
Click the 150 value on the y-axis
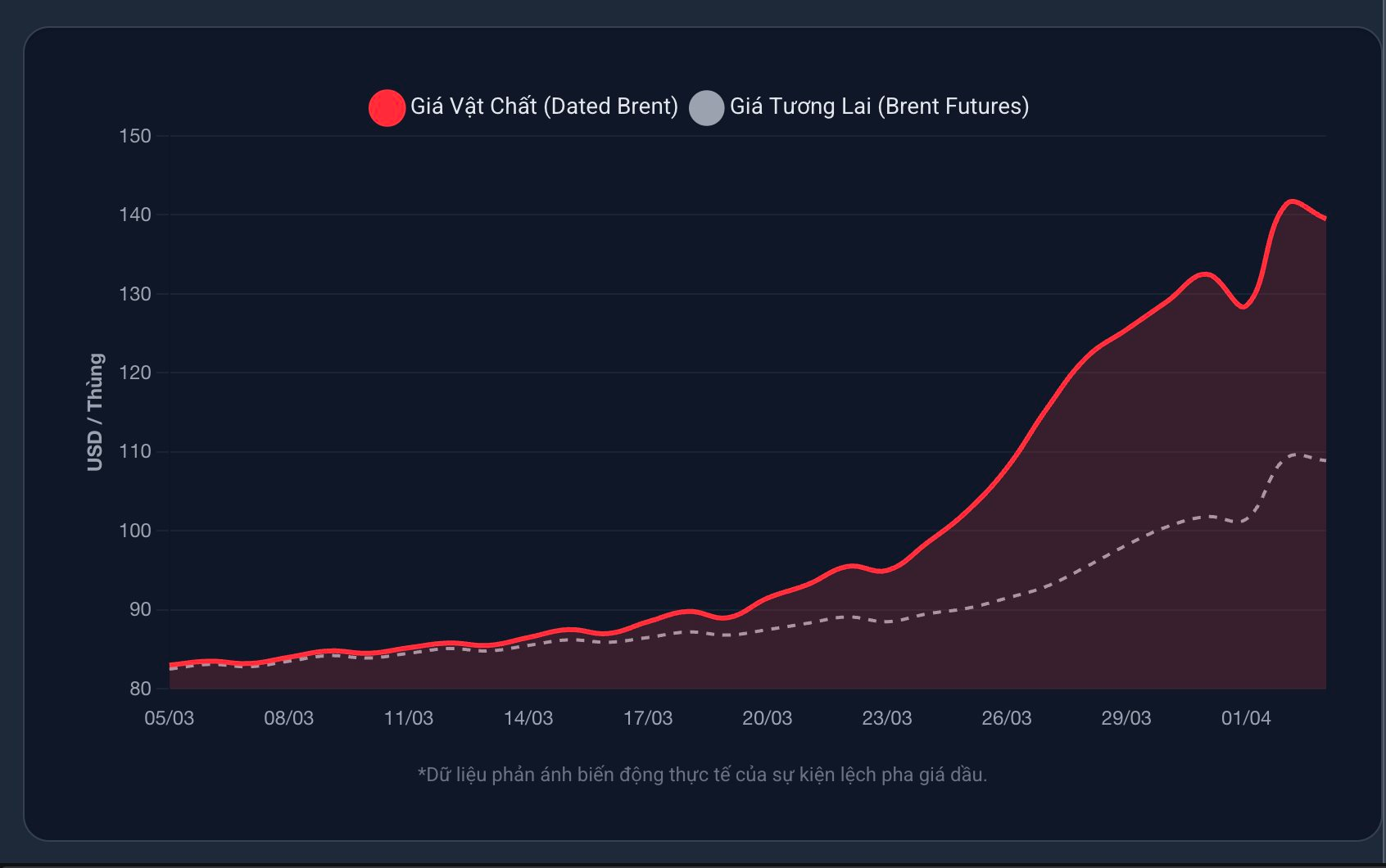point(135,136)
